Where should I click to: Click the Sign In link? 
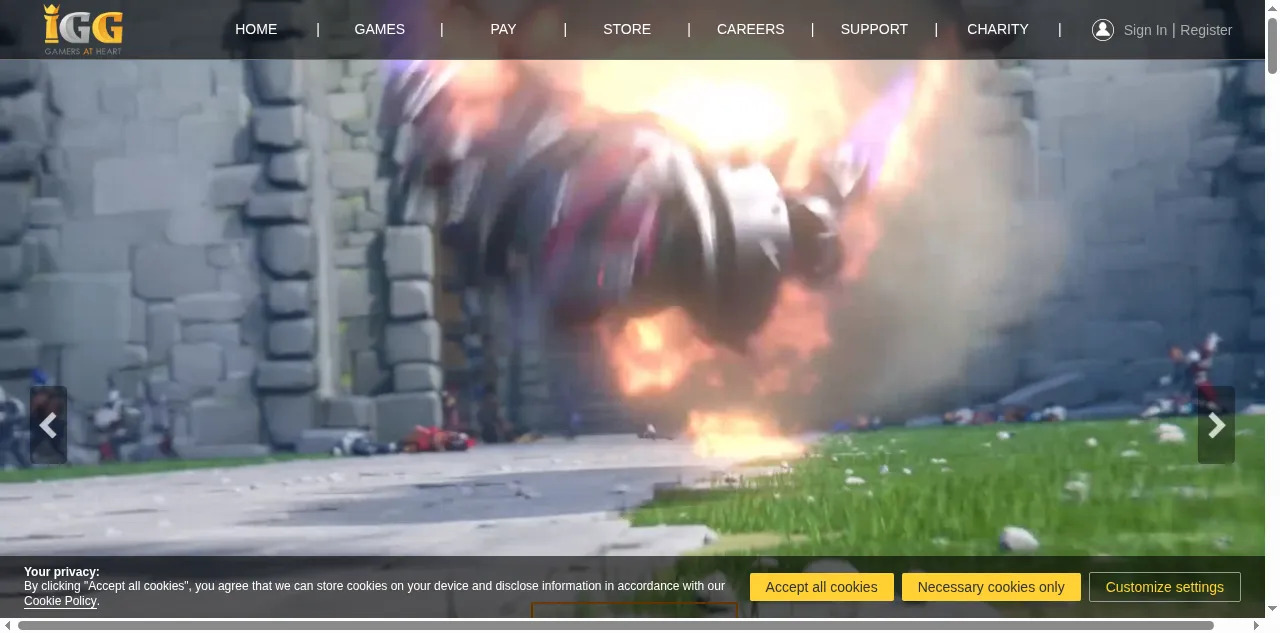[1145, 30]
